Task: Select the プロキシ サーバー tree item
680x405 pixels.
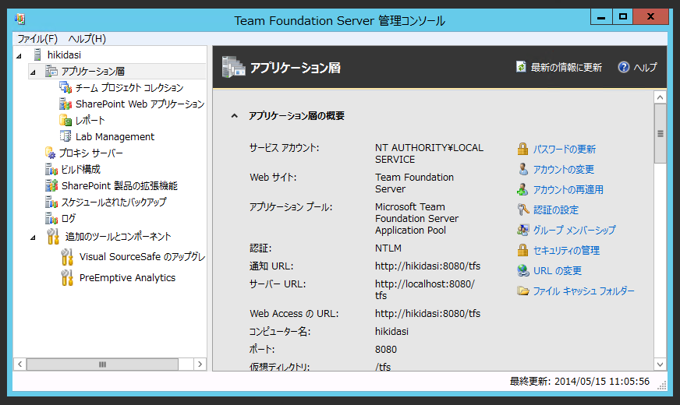Action: click(x=91, y=153)
